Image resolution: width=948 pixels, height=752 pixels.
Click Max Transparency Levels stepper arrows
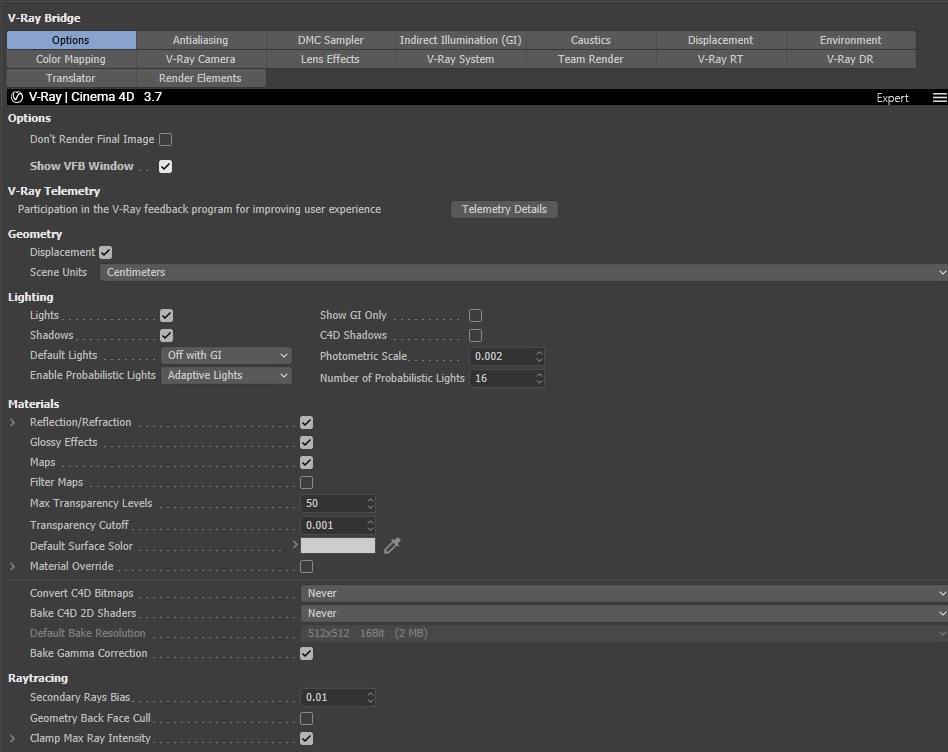coord(371,504)
